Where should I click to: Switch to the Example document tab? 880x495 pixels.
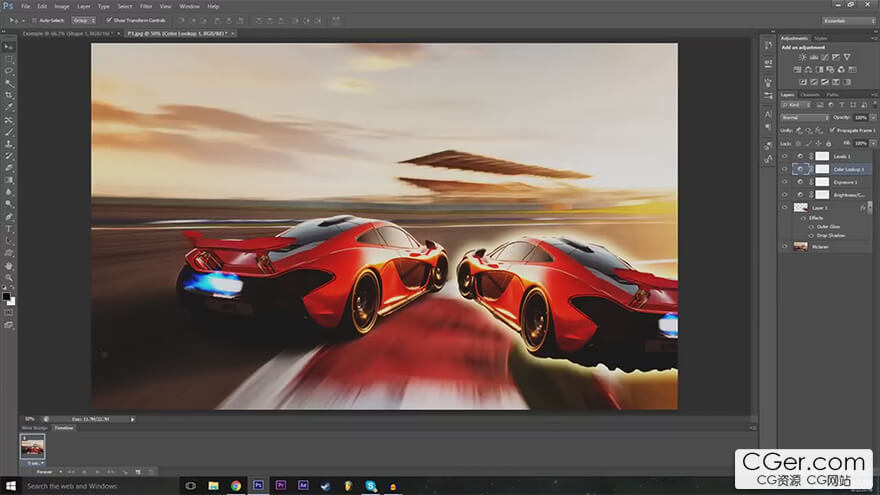click(67, 34)
